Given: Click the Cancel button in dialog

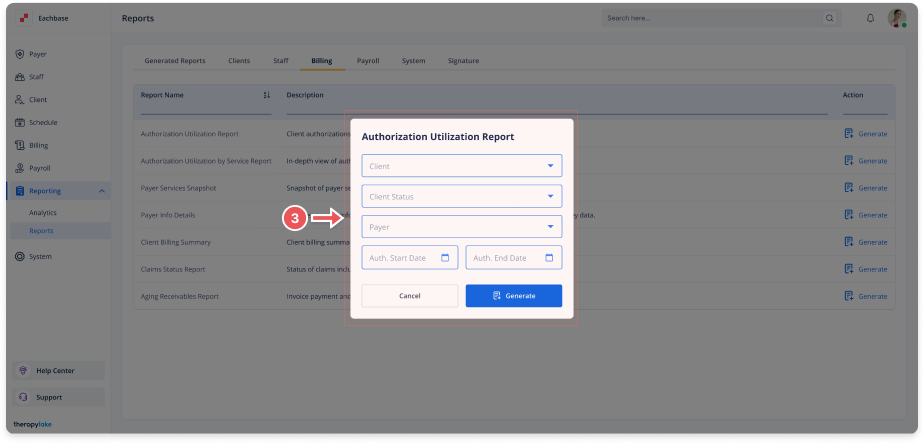Looking at the screenshot, I should [410, 296].
